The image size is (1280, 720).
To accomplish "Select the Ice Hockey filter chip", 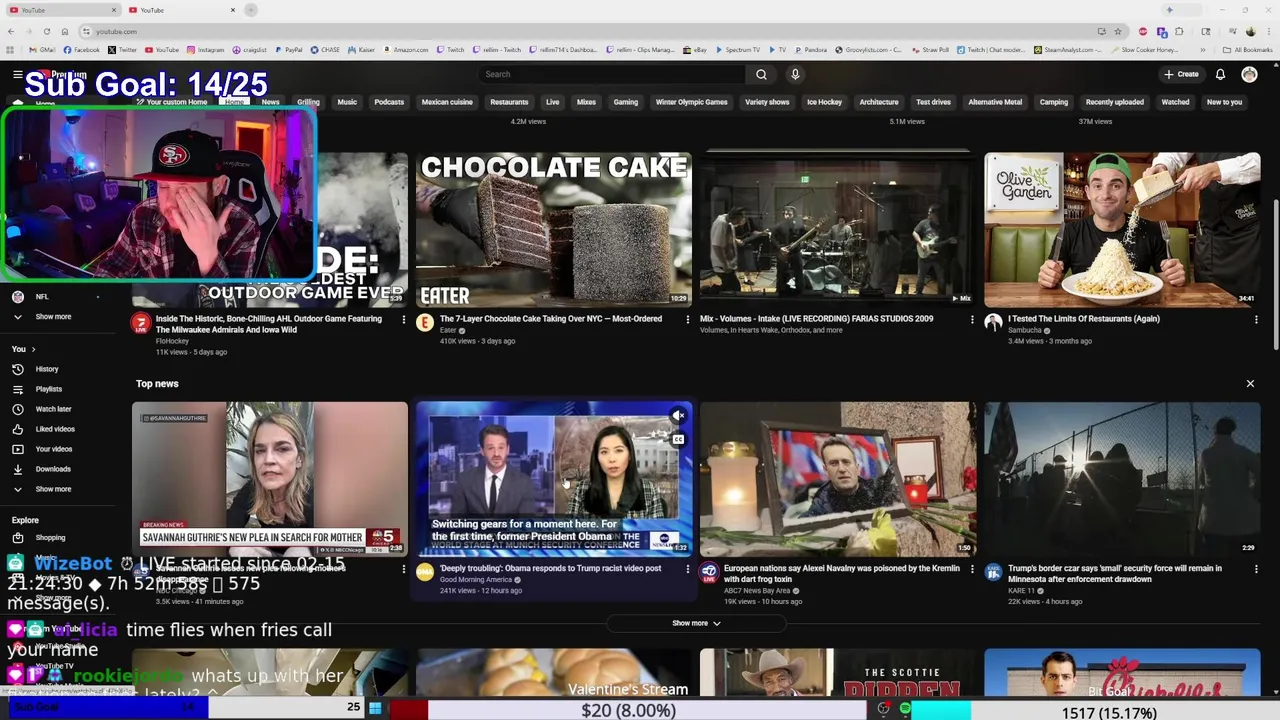I will 824,102.
